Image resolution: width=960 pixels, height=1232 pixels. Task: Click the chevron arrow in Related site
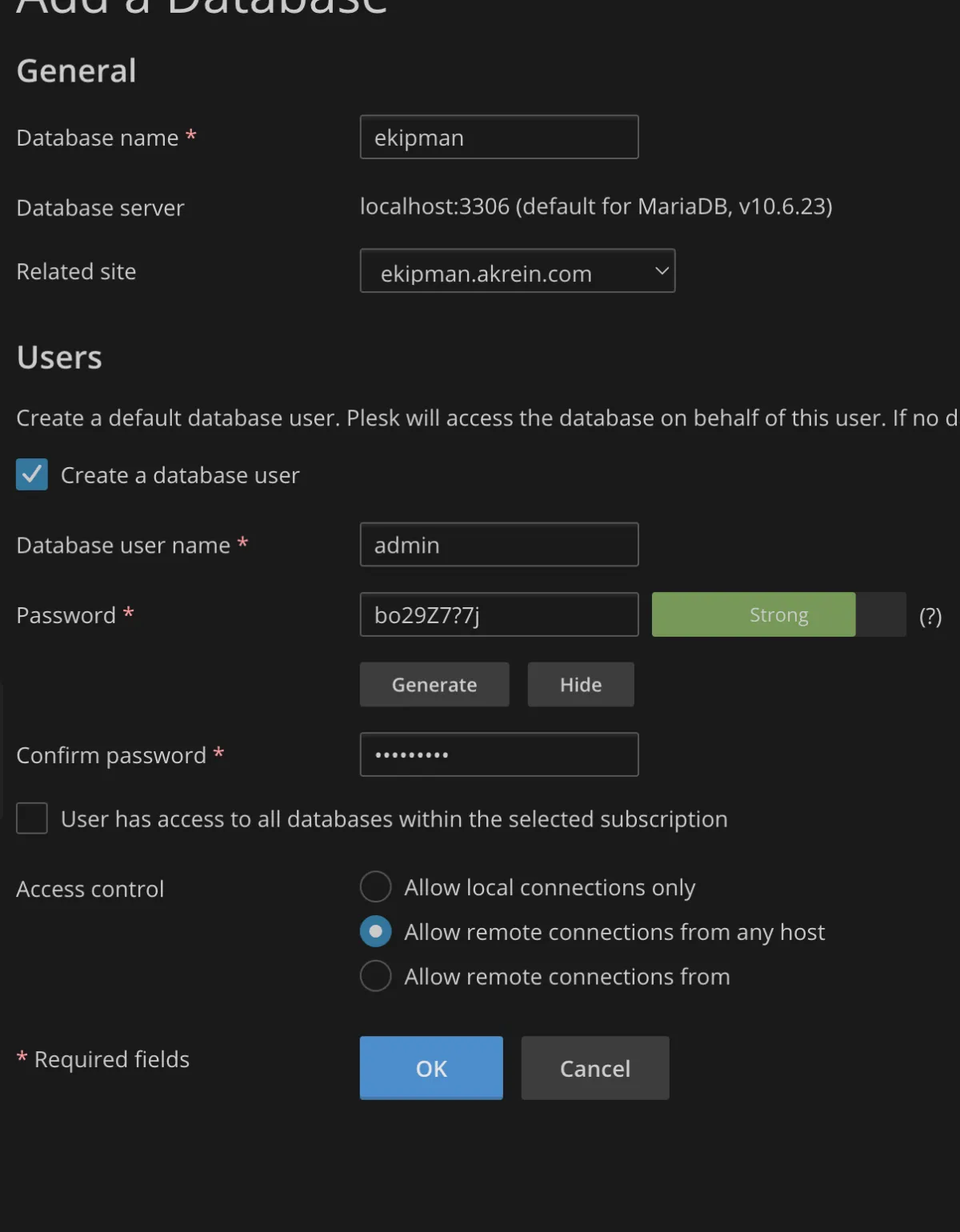click(x=662, y=271)
